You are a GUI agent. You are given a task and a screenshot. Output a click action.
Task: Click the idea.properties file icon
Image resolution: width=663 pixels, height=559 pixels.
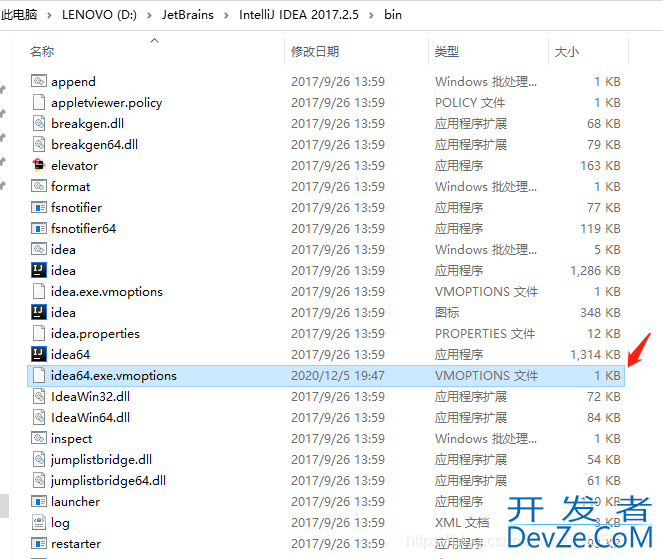pyautogui.click(x=39, y=333)
